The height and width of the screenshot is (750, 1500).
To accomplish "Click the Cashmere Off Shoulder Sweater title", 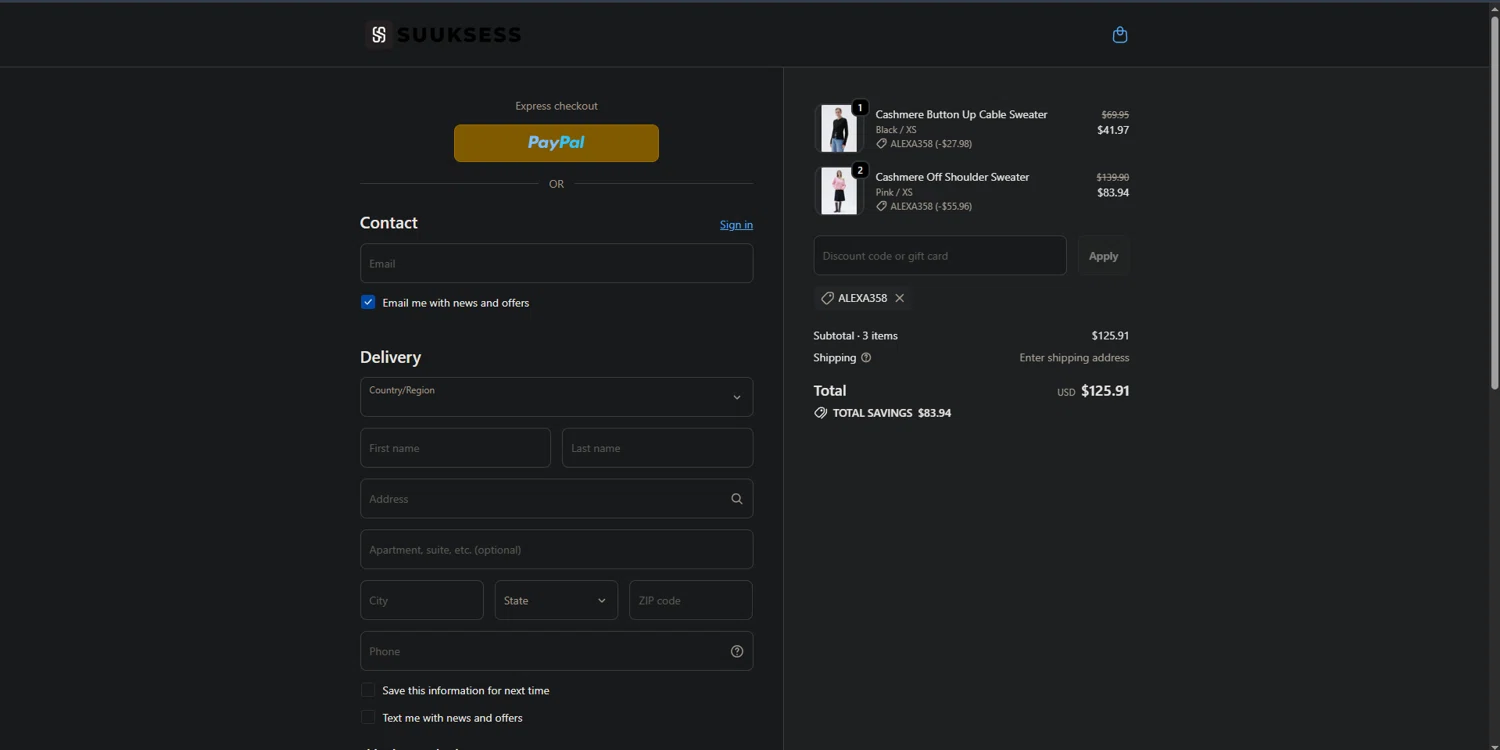I will pyautogui.click(x=952, y=177).
